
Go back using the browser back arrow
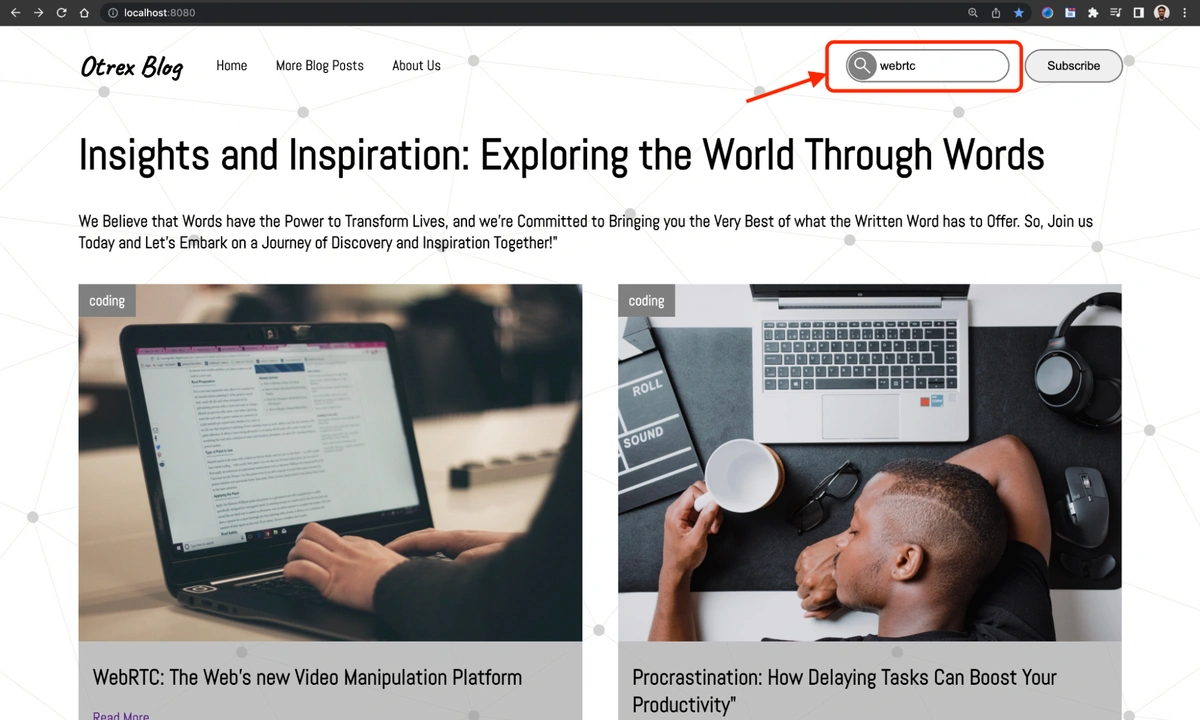[15, 13]
